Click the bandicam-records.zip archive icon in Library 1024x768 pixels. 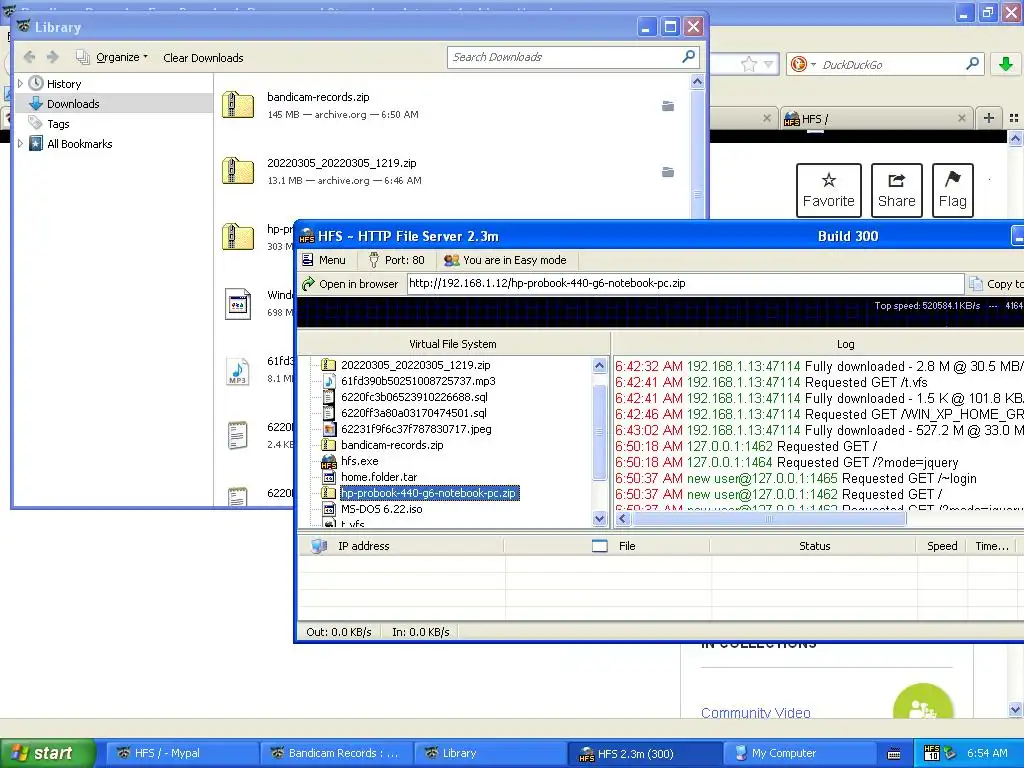pyautogui.click(x=238, y=104)
